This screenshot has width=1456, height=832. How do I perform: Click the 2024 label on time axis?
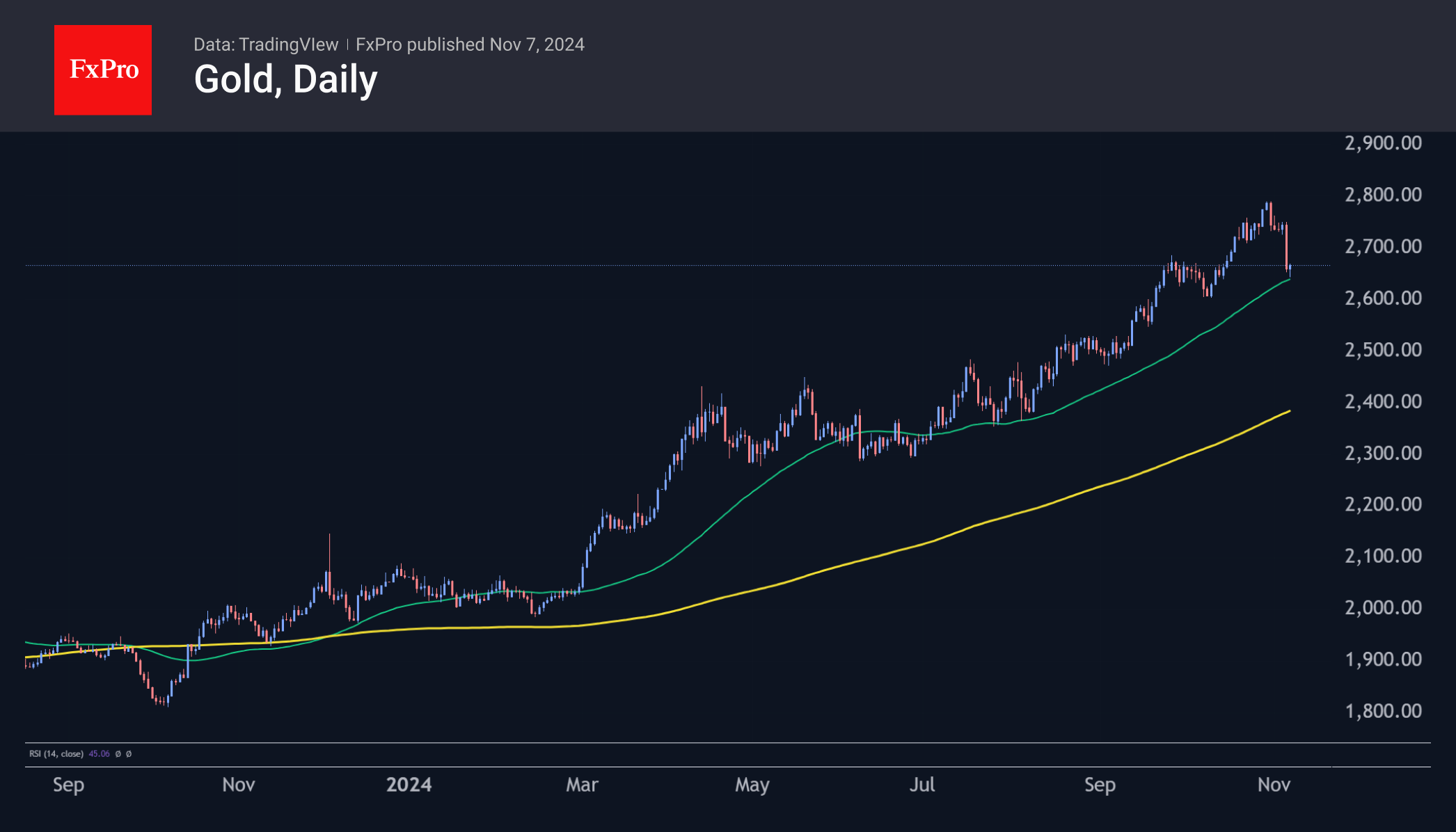pyautogui.click(x=409, y=785)
